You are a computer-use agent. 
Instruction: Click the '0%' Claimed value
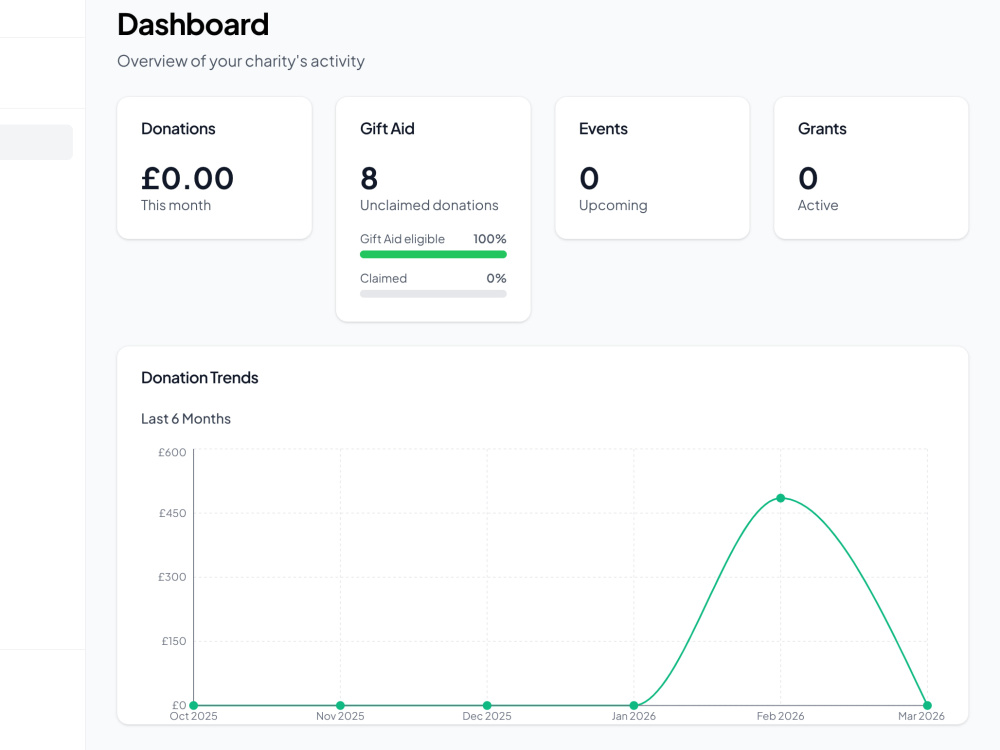click(x=496, y=279)
